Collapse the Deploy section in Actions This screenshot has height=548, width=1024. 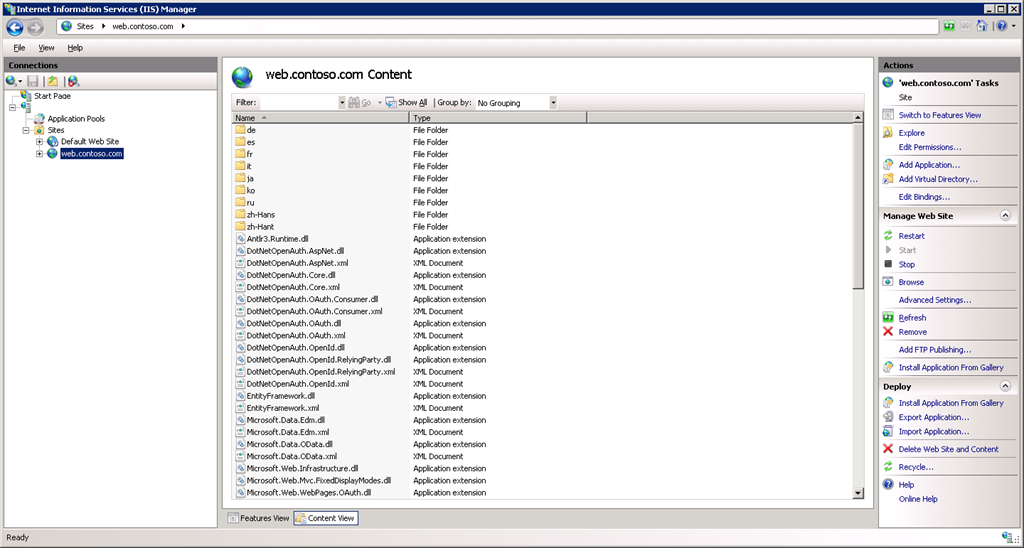pos(1005,386)
